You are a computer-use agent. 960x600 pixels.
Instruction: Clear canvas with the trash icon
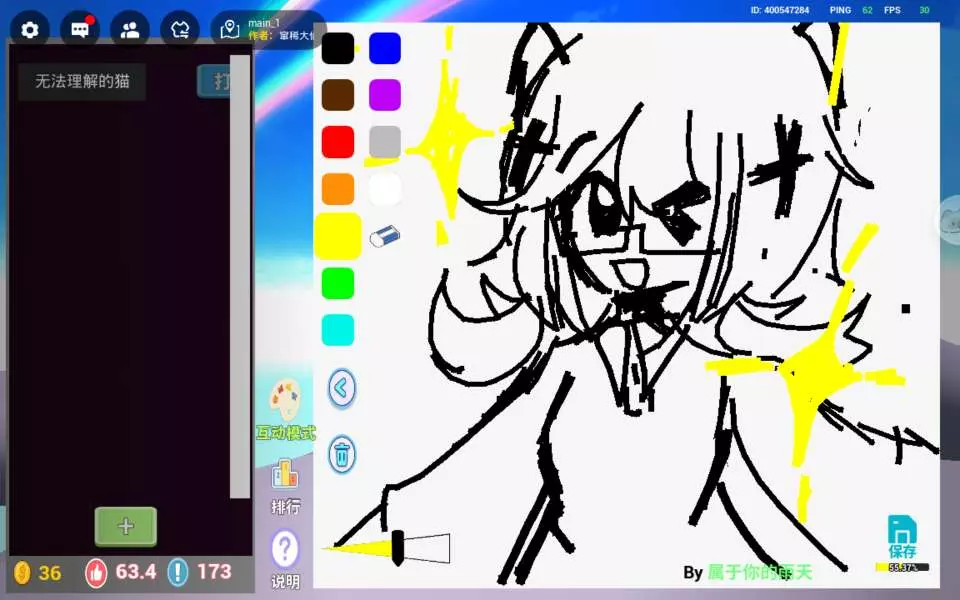coord(342,454)
